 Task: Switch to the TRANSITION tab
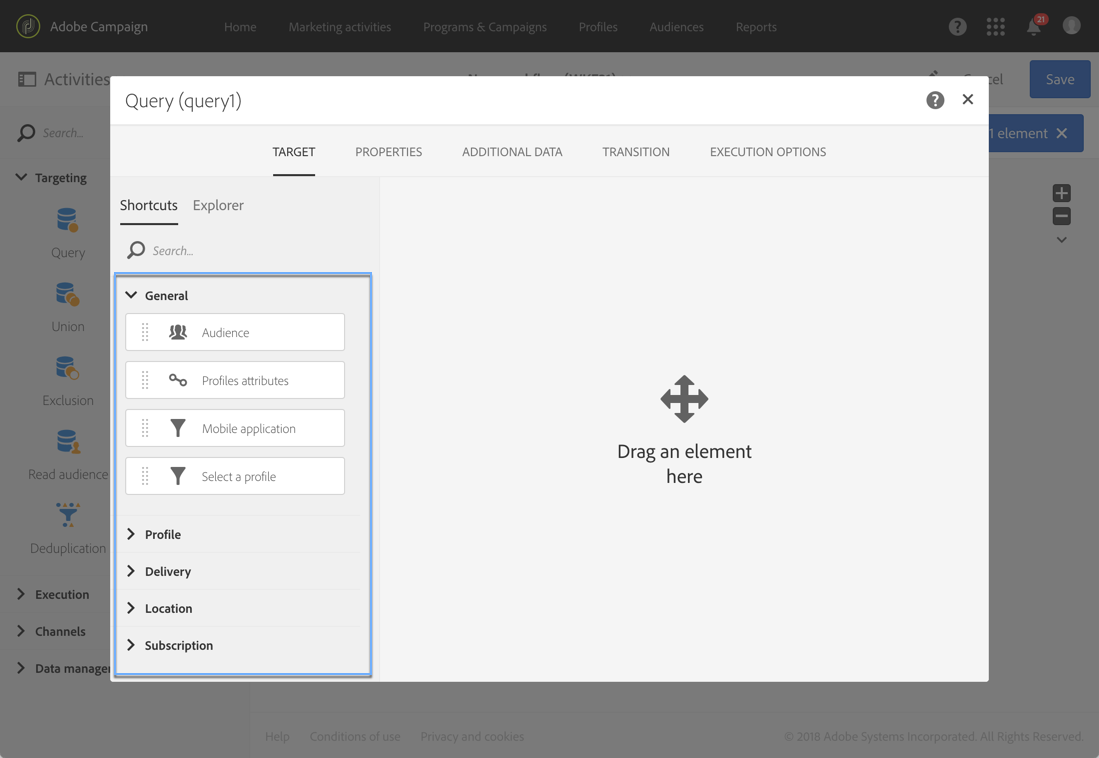tap(636, 152)
